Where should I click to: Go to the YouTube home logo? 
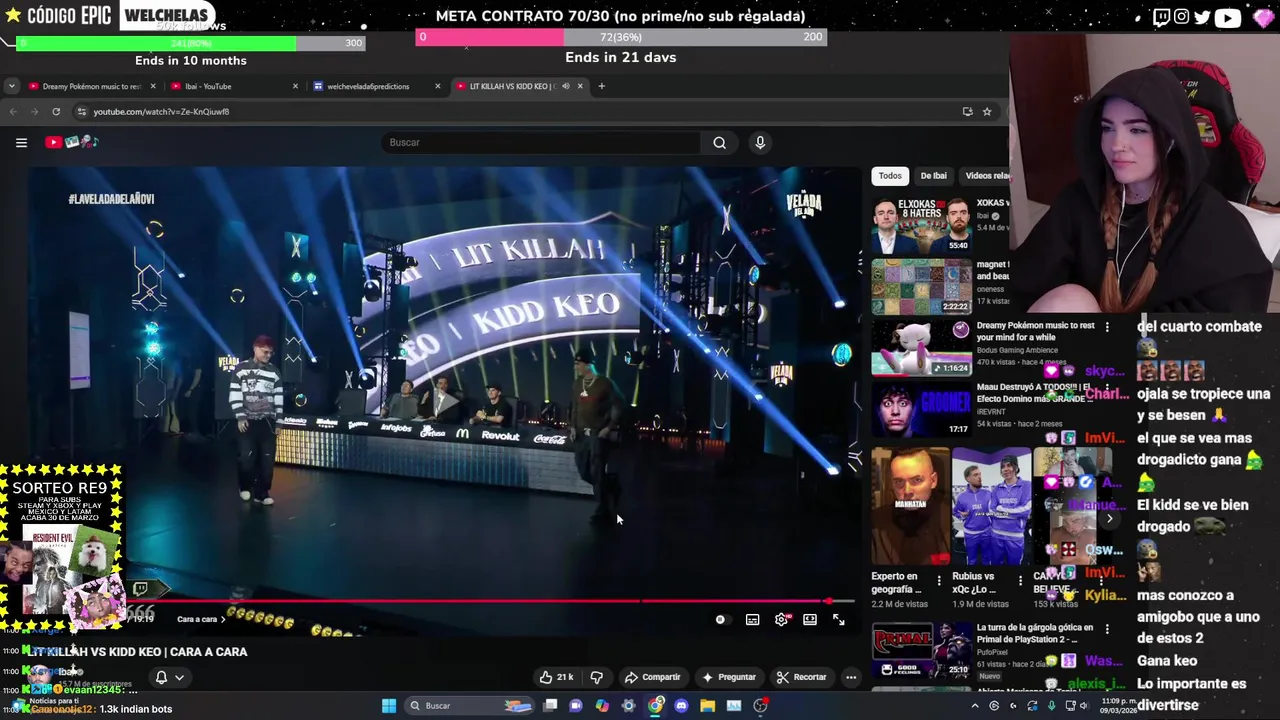point(71,143)
